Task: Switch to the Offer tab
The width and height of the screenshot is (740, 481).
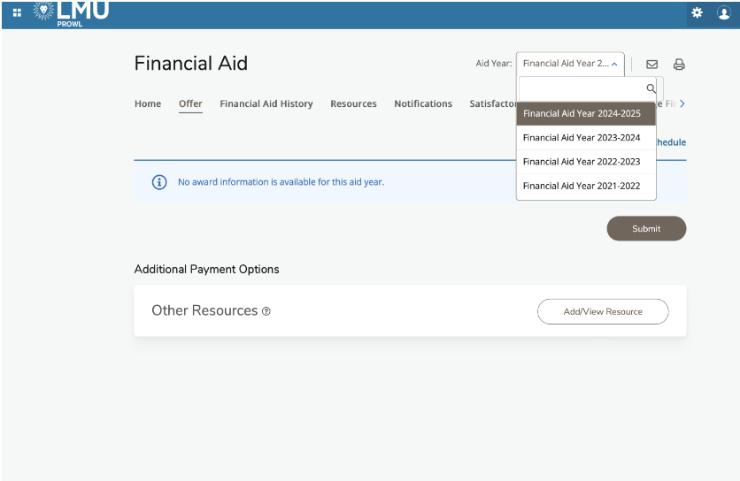Action: coord(190,103)
